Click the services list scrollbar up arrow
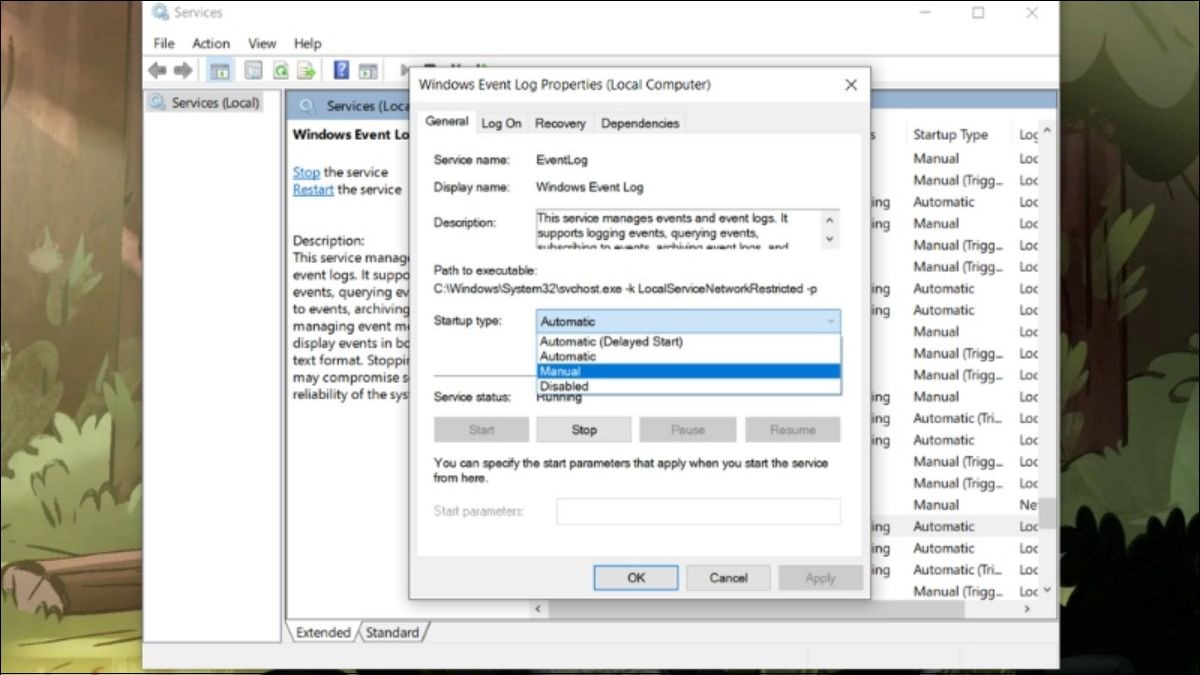This screenshot has width=1200, height=675. (x=1048, y=131)
